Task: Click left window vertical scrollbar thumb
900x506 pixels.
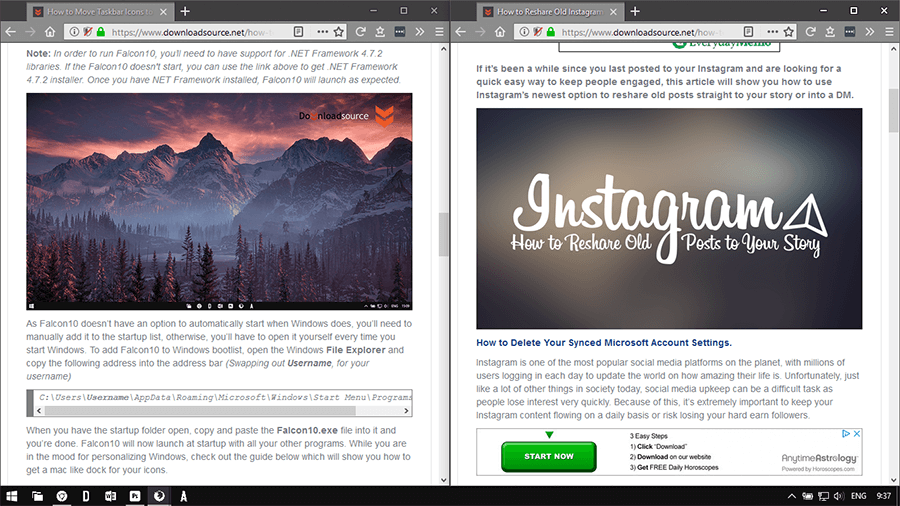Action: pos(443,234)
